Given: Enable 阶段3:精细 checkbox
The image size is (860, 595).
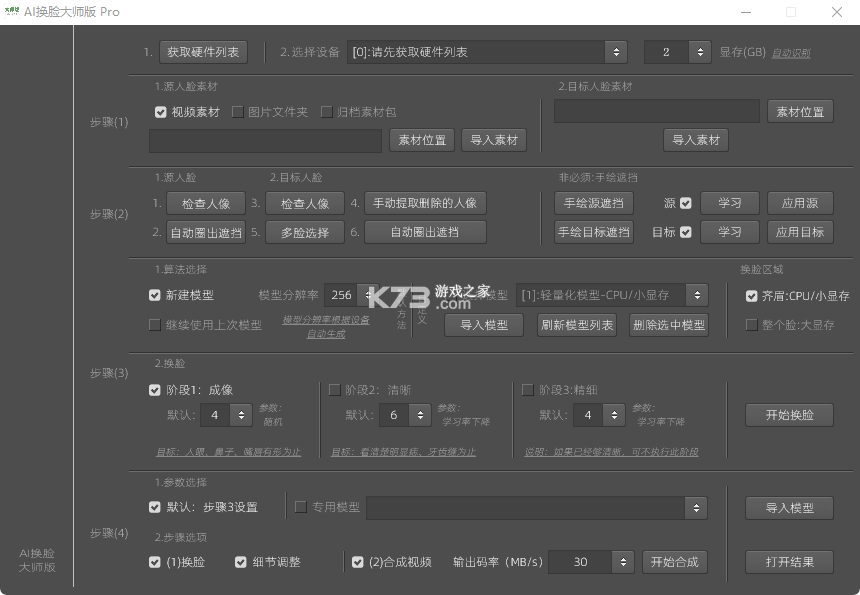Looking at the screenshot, I should tap(528, 390).
